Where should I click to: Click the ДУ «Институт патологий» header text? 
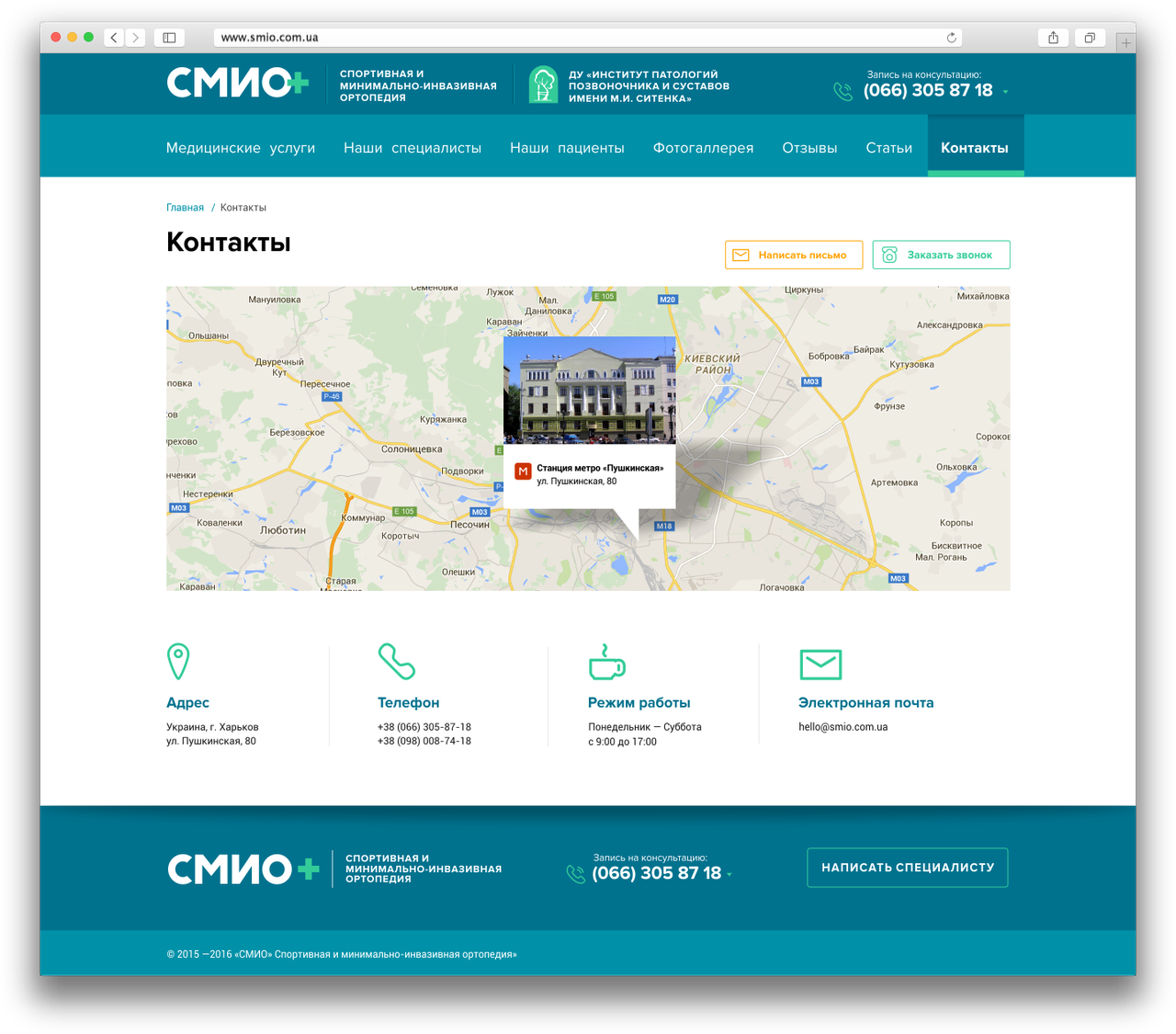[649, 86]
